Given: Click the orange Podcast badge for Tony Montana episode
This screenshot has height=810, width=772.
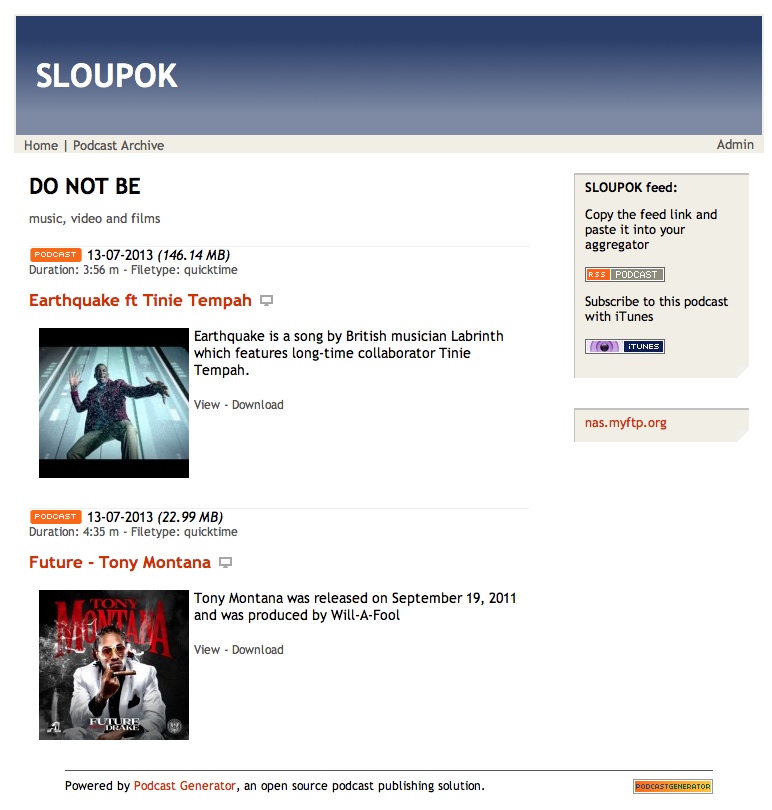Looking at the screenshot, I should coord(55,517).
